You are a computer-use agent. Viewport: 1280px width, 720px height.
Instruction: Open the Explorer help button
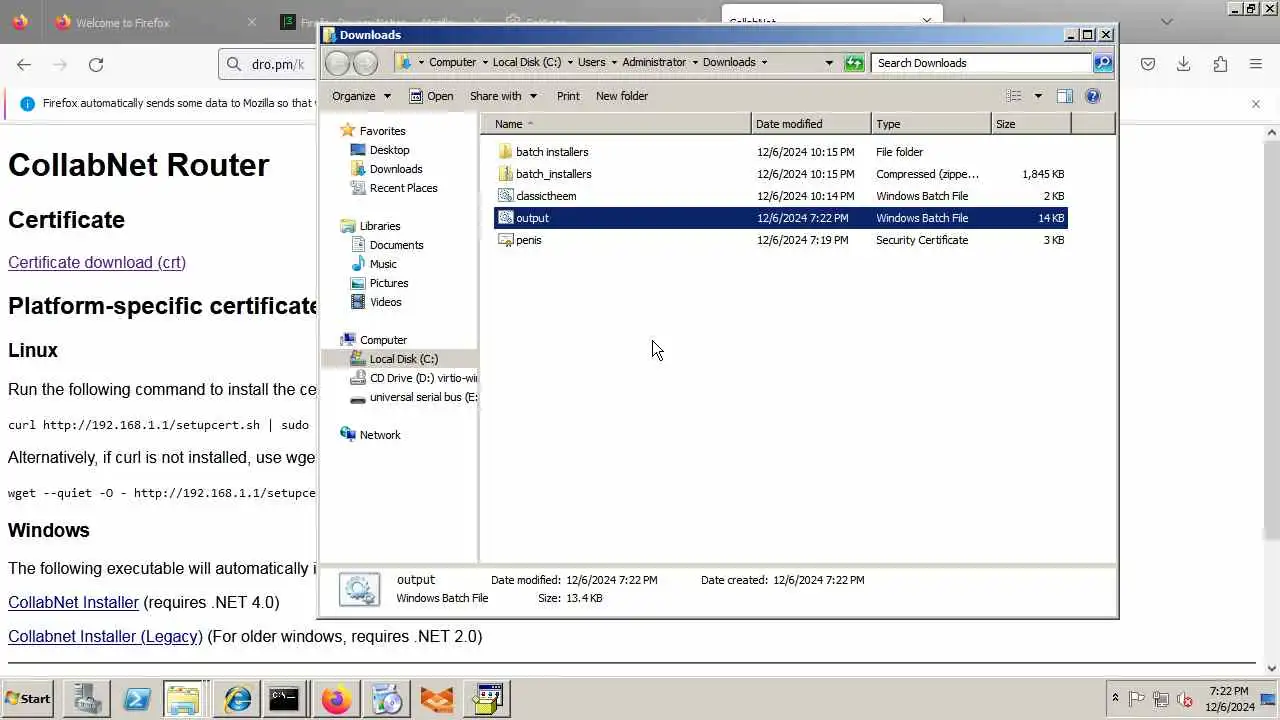pos(1093,96)
